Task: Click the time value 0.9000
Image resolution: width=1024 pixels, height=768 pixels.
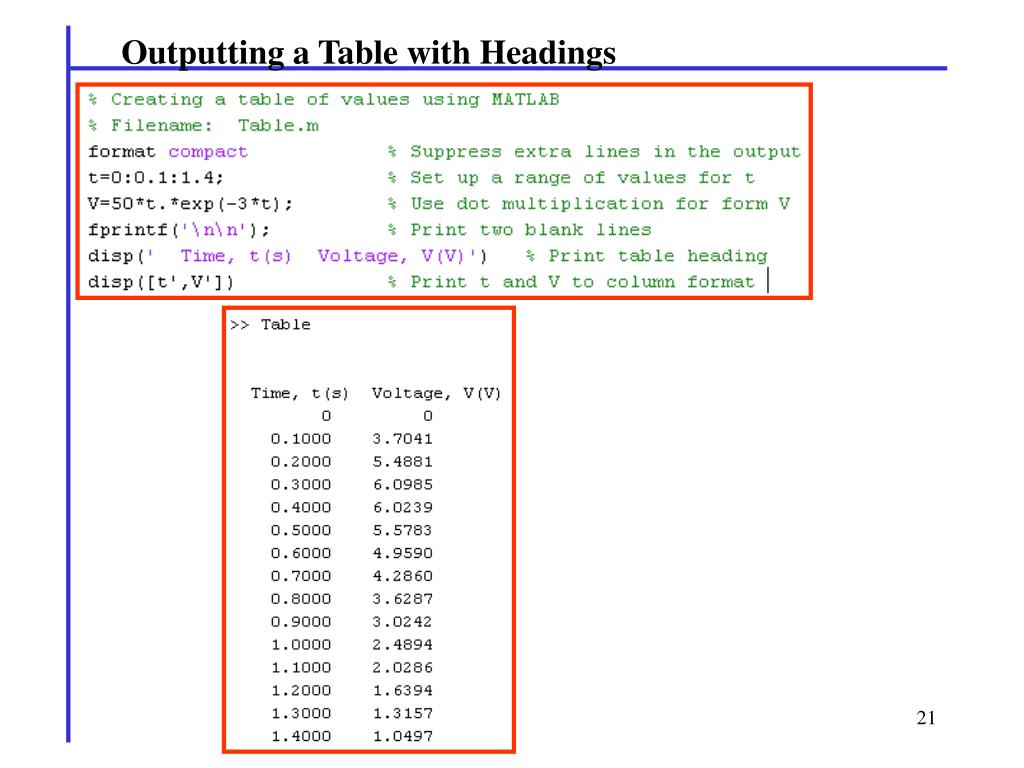Action: click(301, 622)
